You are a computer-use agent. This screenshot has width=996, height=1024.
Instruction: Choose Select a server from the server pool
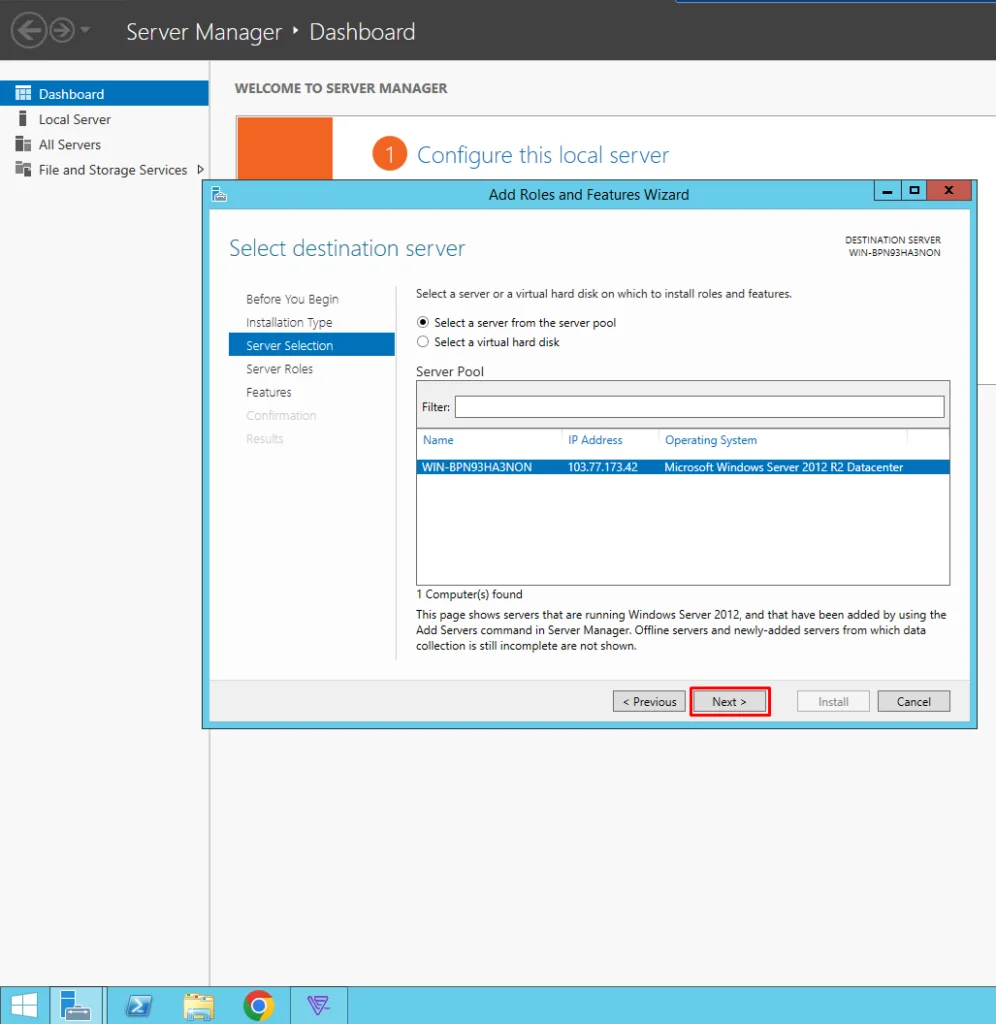coord(423,322)
